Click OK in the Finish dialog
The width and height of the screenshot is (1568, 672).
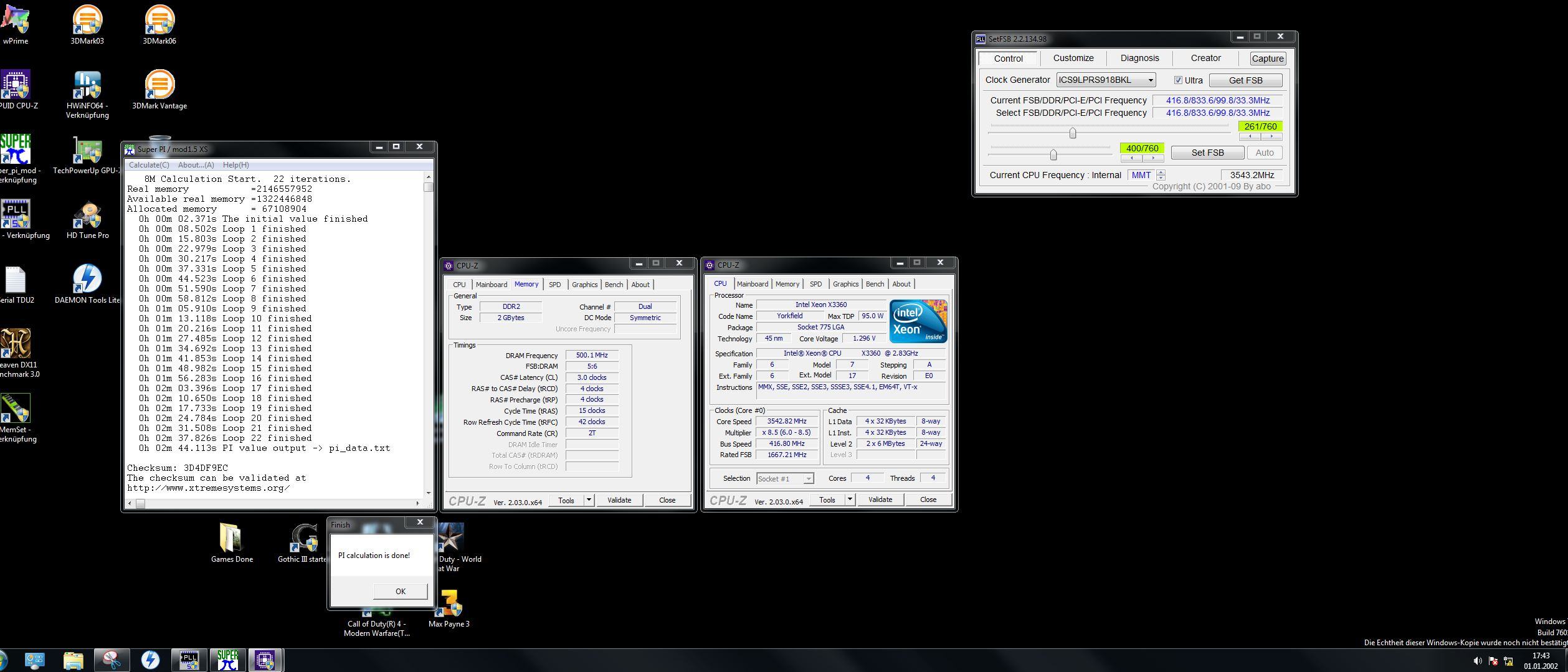pos(400,591)
